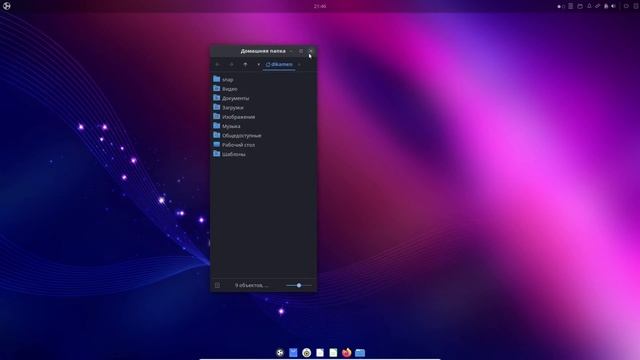Maximize the Домашняя папка window
The height and width of the screenshot is (360, 640).
[x=301, y=51]
